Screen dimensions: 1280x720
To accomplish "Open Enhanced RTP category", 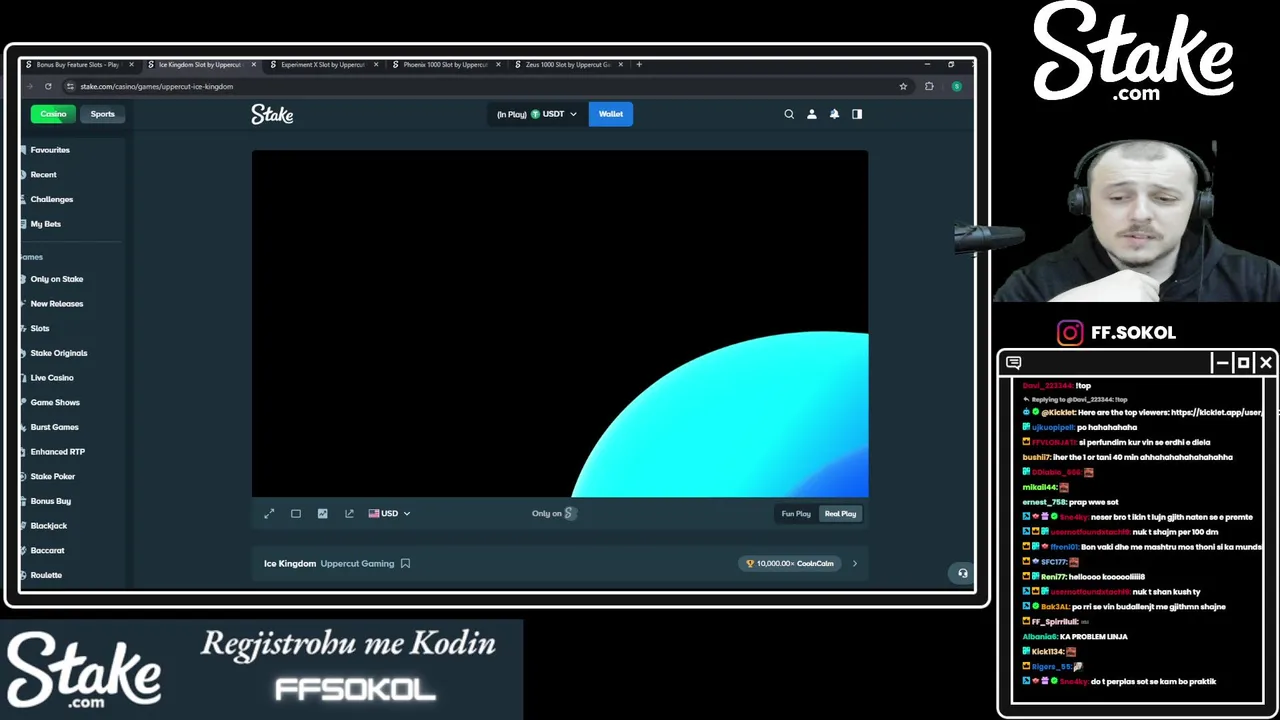I will (x=57, y=452).
